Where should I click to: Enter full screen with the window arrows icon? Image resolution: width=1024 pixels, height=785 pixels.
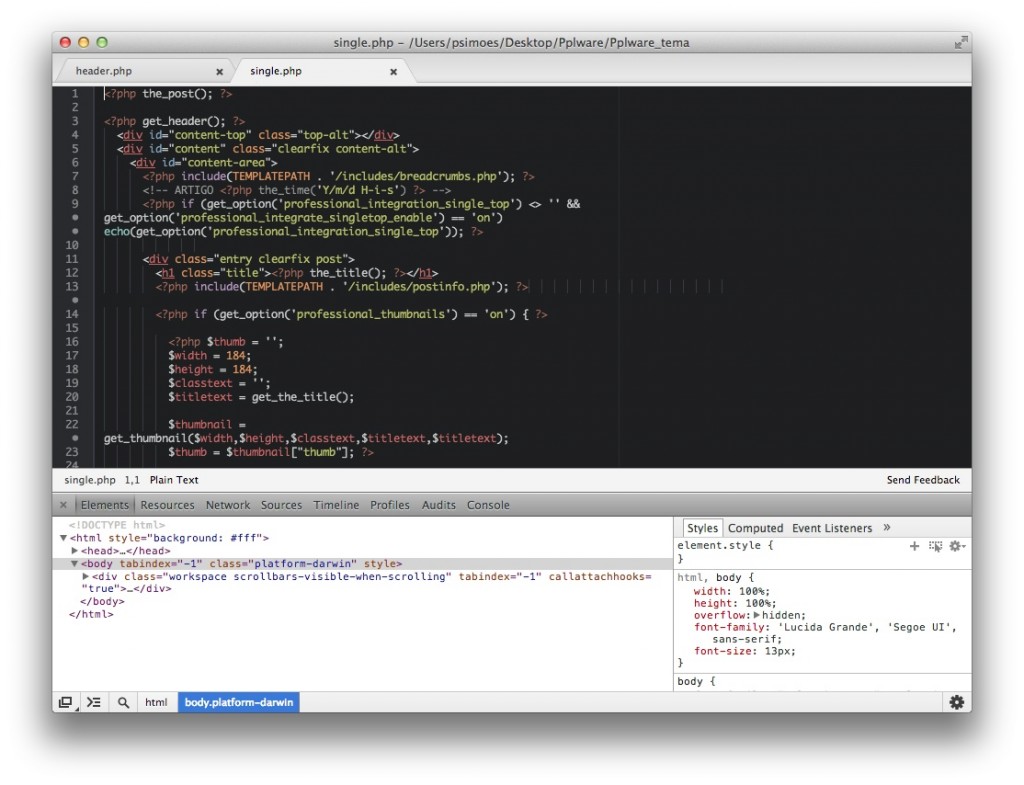[960, 42]
